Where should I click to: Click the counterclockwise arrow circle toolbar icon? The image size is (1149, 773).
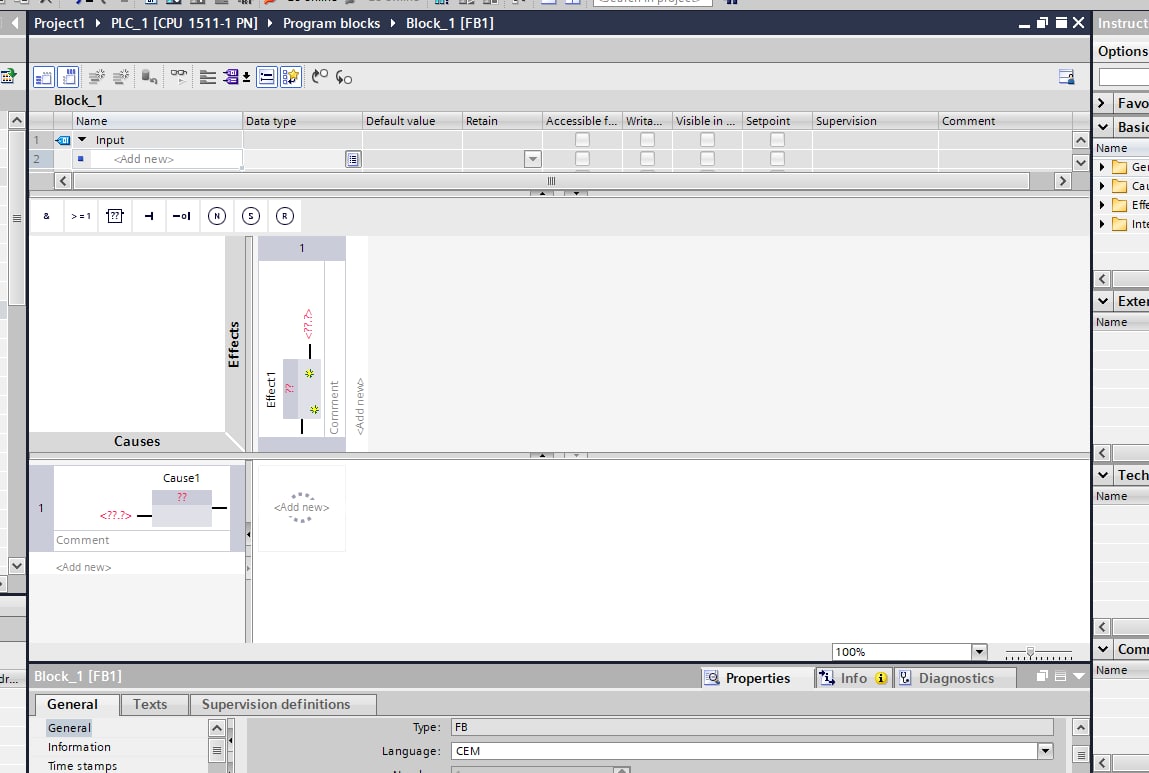click(344, 77)
